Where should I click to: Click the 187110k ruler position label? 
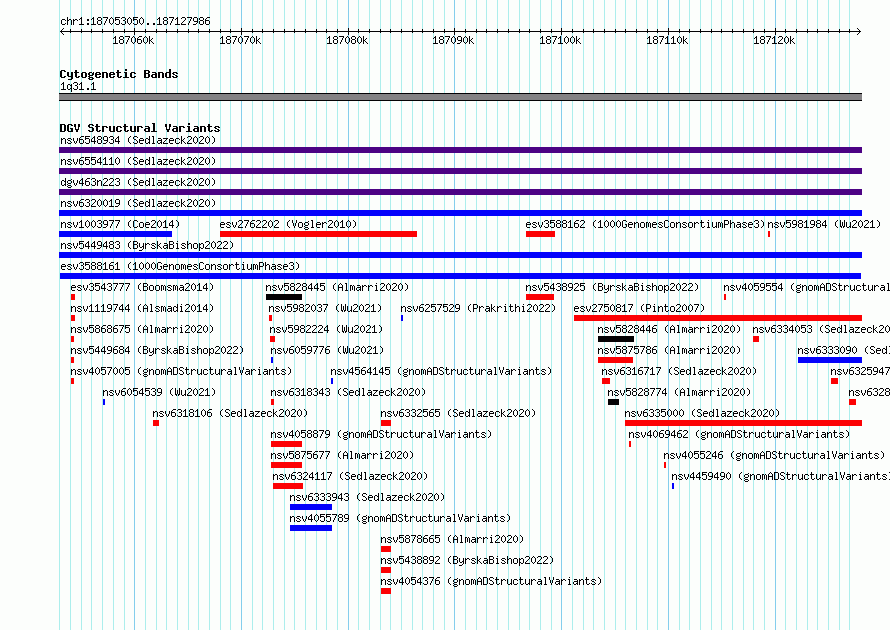point(667,40)
